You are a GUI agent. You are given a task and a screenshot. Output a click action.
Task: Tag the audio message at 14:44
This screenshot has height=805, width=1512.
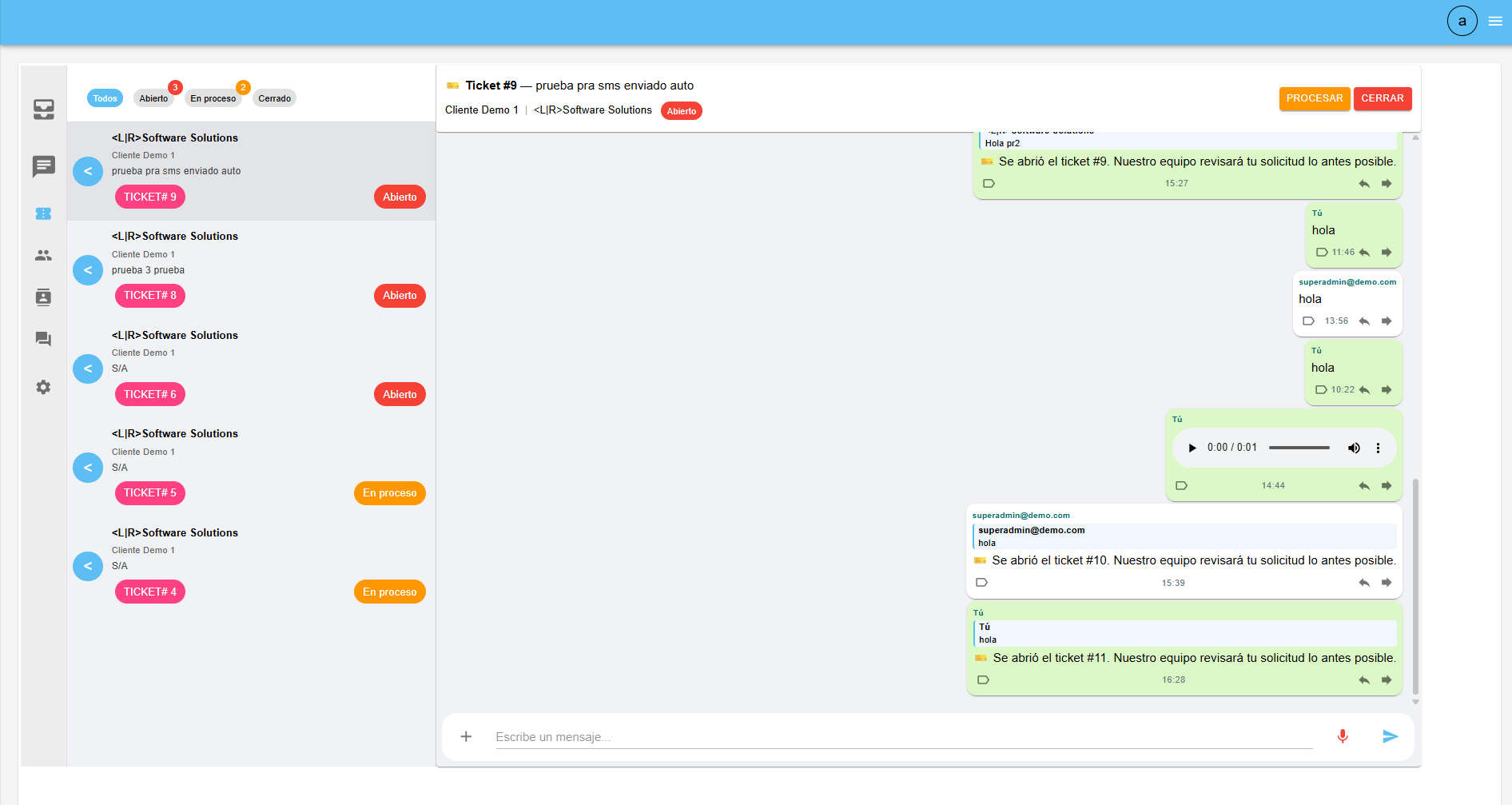1181,486
